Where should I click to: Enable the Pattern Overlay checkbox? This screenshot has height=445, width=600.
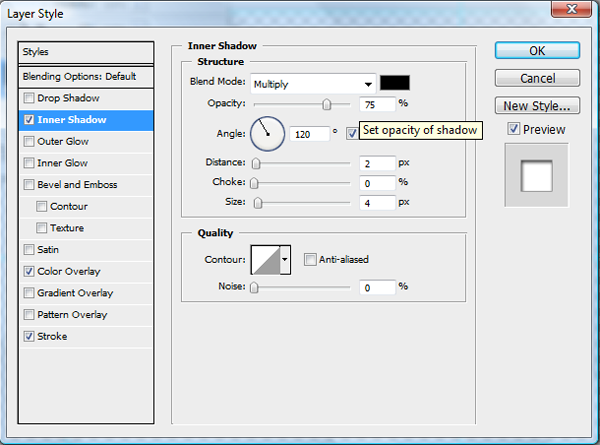tap(29, 315)
